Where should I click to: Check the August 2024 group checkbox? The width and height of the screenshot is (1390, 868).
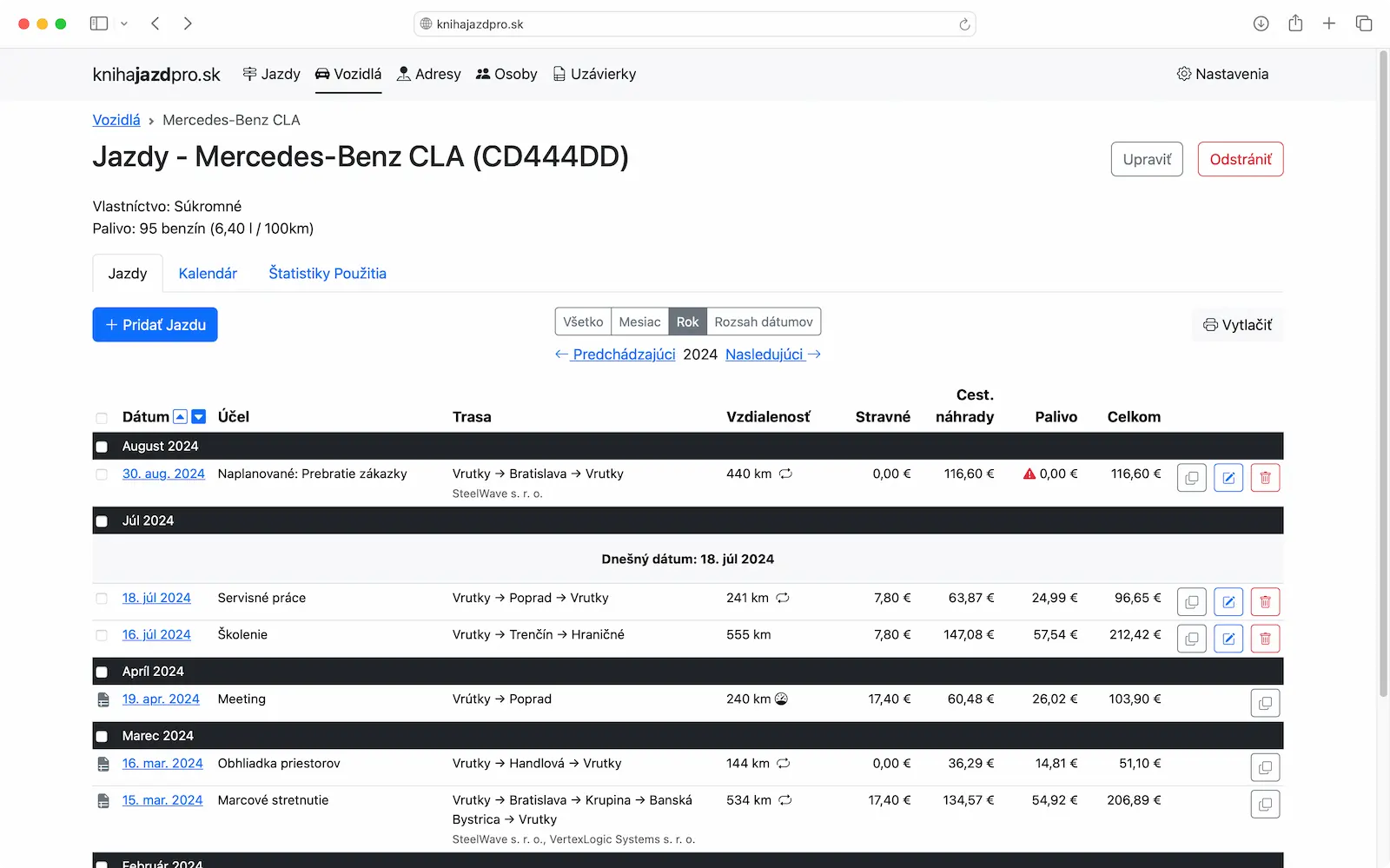(102, 447)
